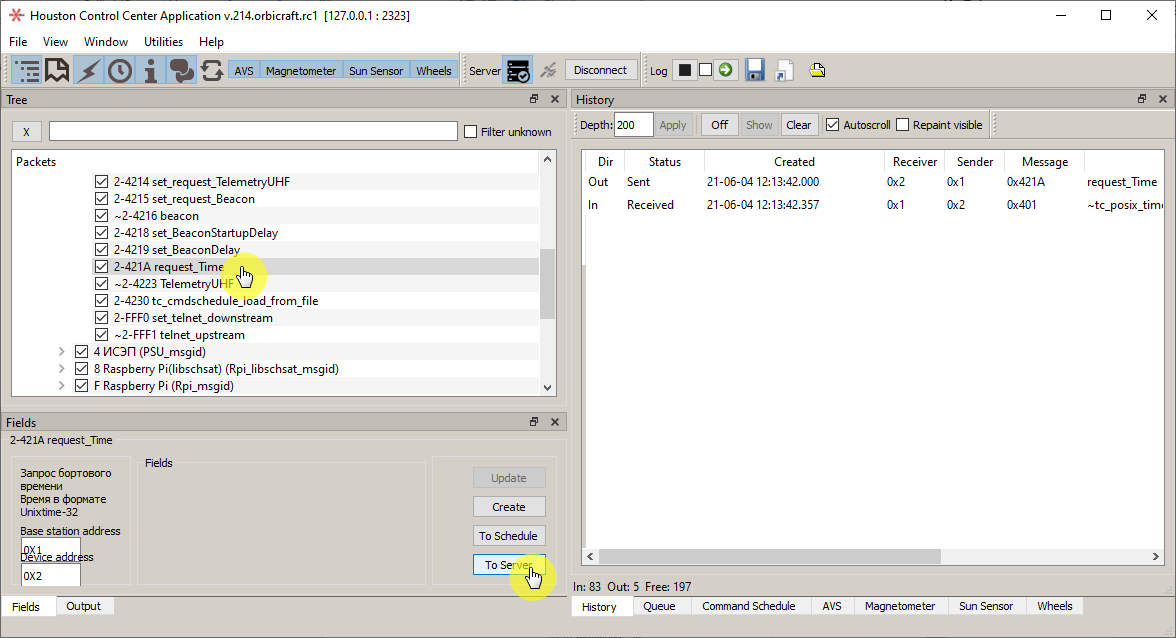
Task: Enable the Filter unknown checkbox
Action: [x=471, y=132]
